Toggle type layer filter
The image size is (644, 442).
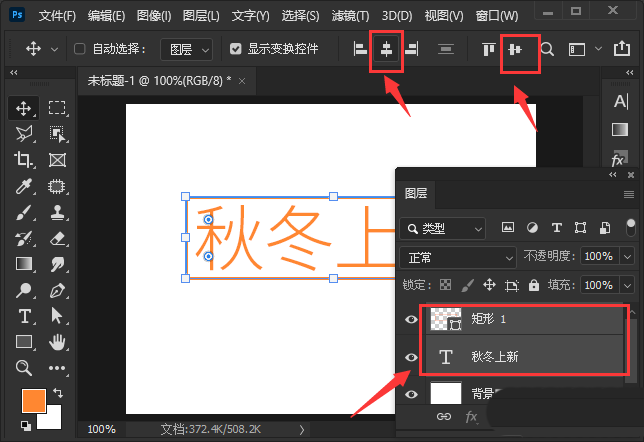pyautogui.click(x=557, y=228)
